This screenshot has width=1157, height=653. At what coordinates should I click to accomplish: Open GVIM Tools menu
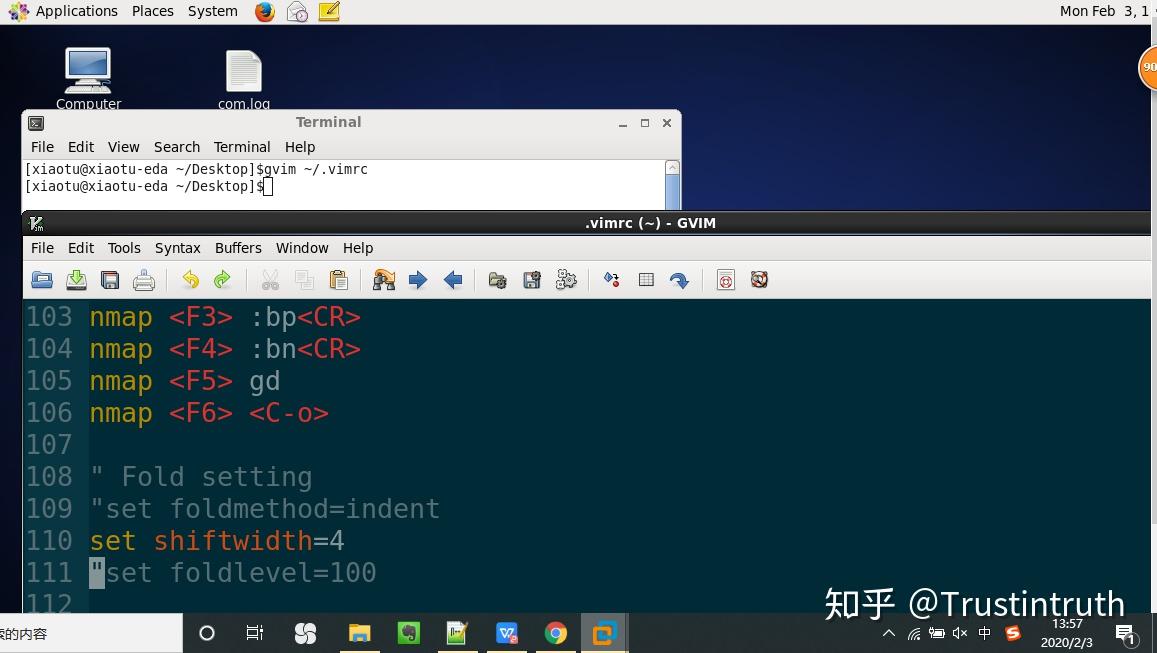[124, 248]
